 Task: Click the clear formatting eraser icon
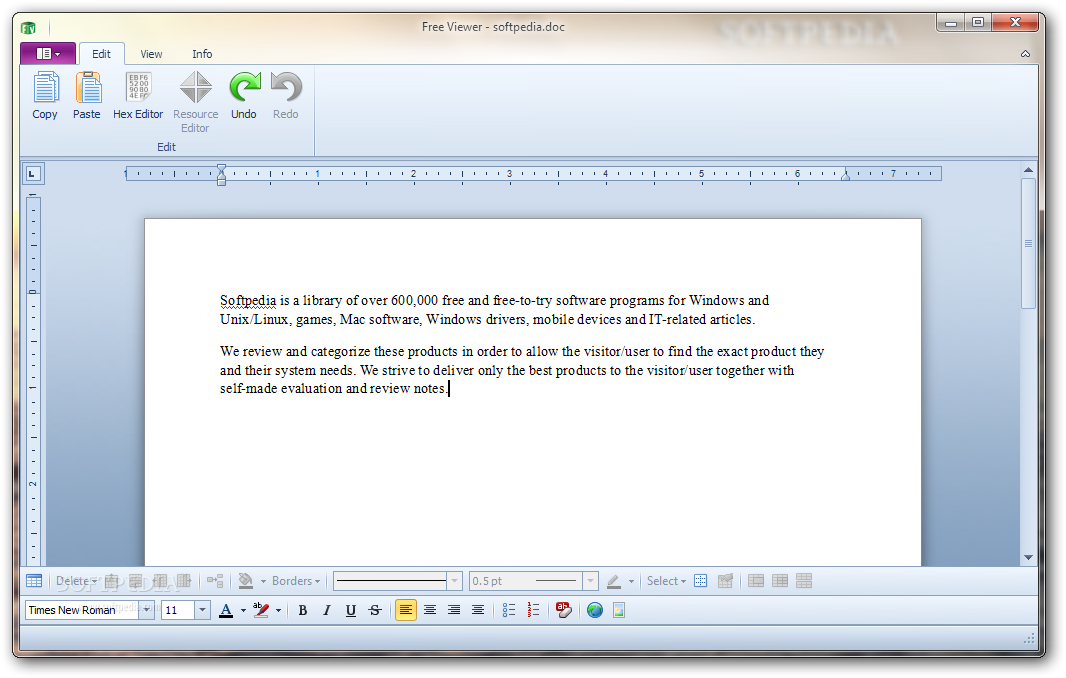564,610
